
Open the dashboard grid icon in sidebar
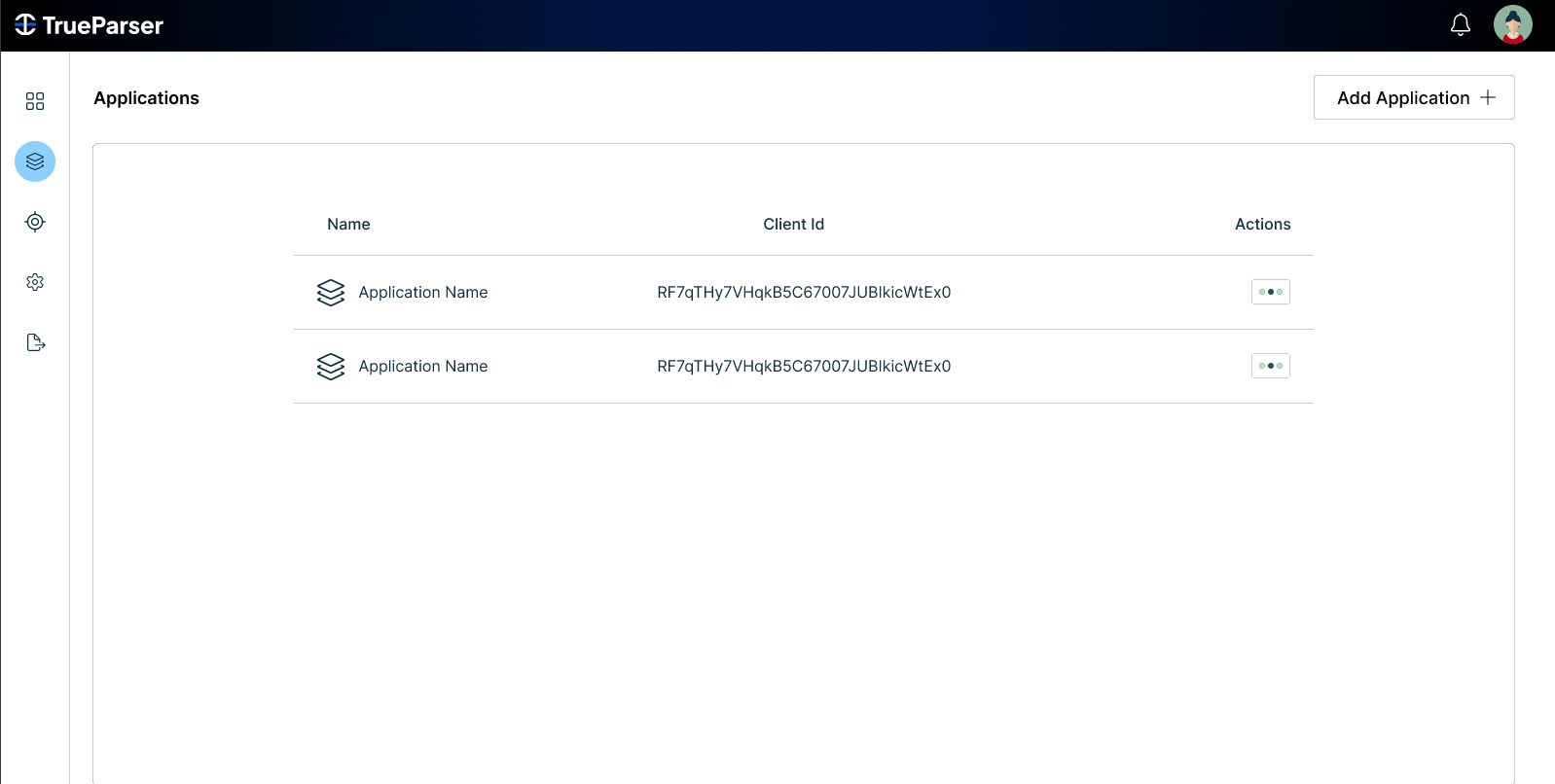pos(35,101)
